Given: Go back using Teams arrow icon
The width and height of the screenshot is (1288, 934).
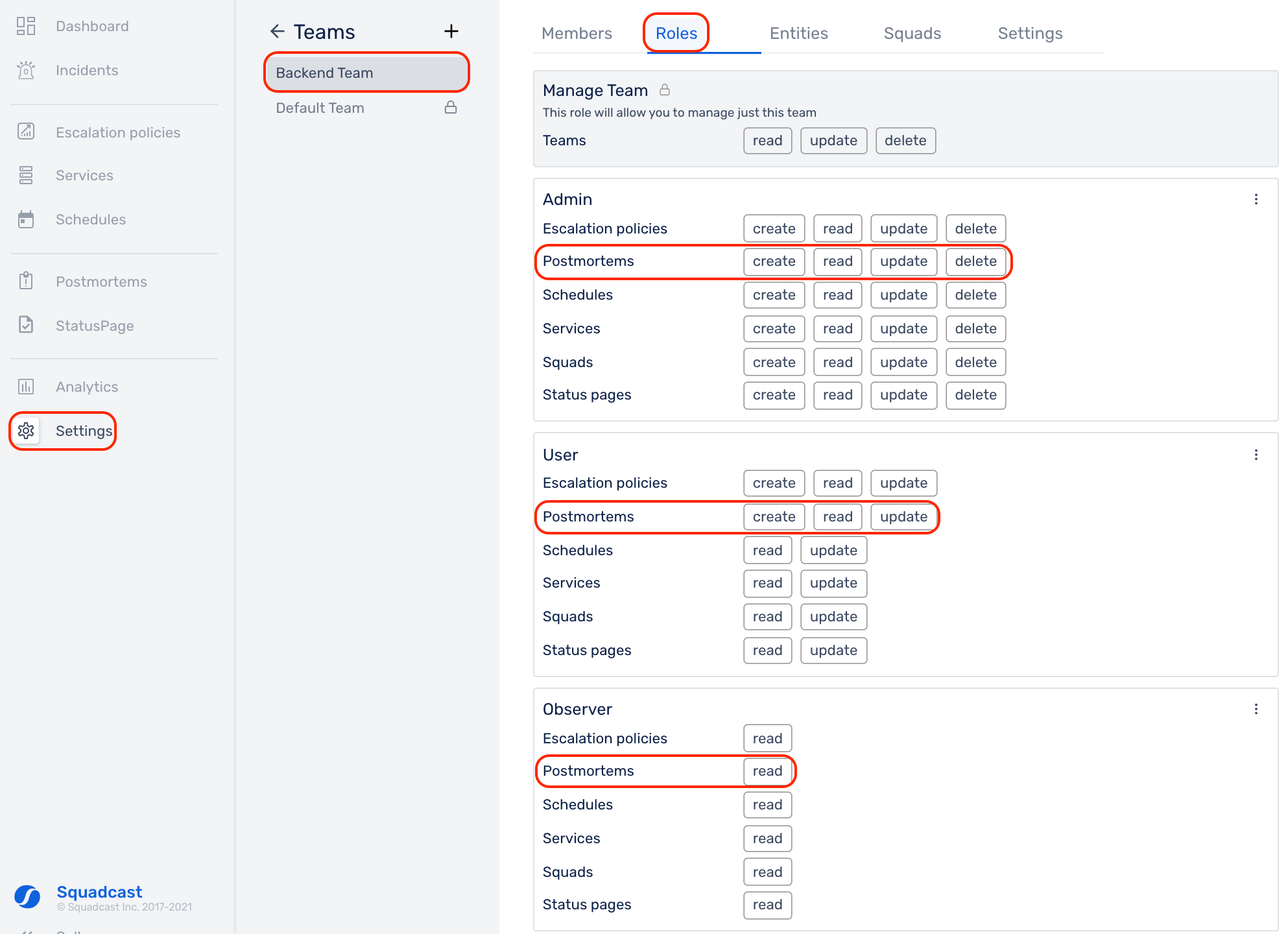Looking at the screenshot, I should (x=278, y=31).
